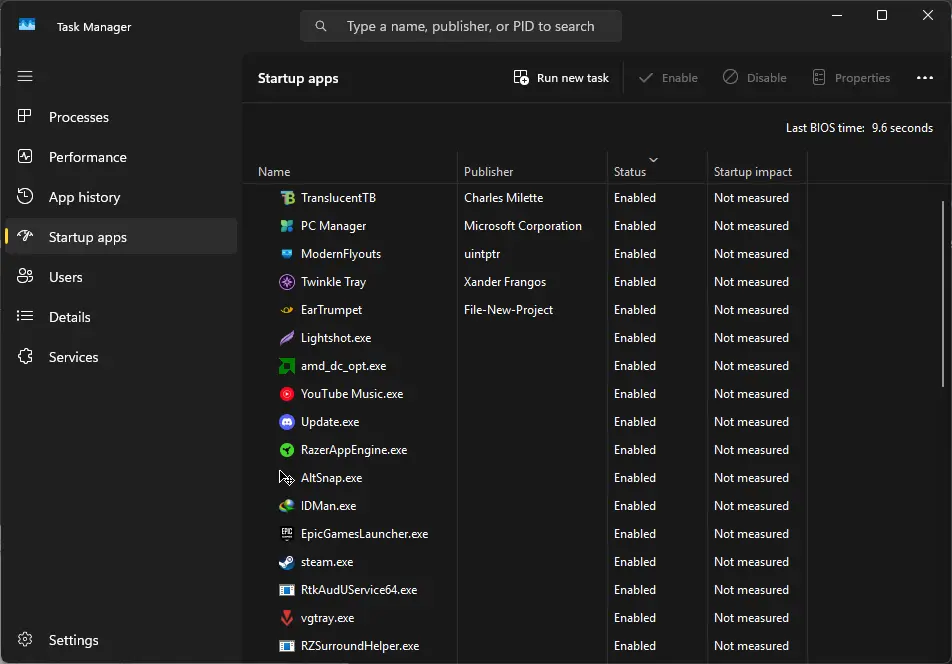Click the App history clock icon

click(25, 196)
